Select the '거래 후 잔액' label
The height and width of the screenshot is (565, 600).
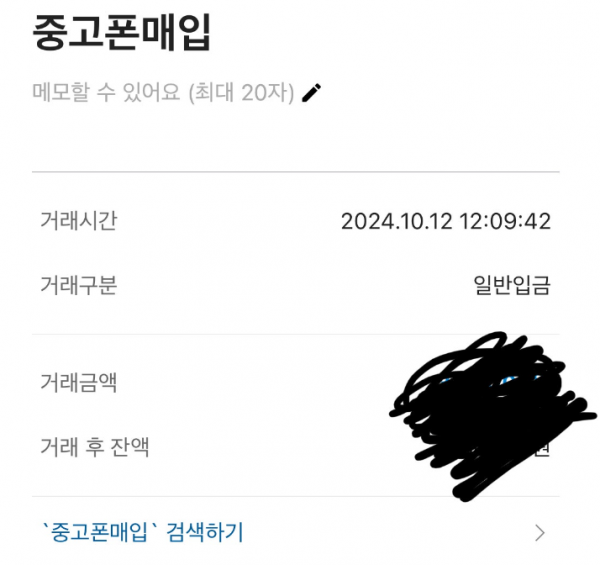coord(95,447)
